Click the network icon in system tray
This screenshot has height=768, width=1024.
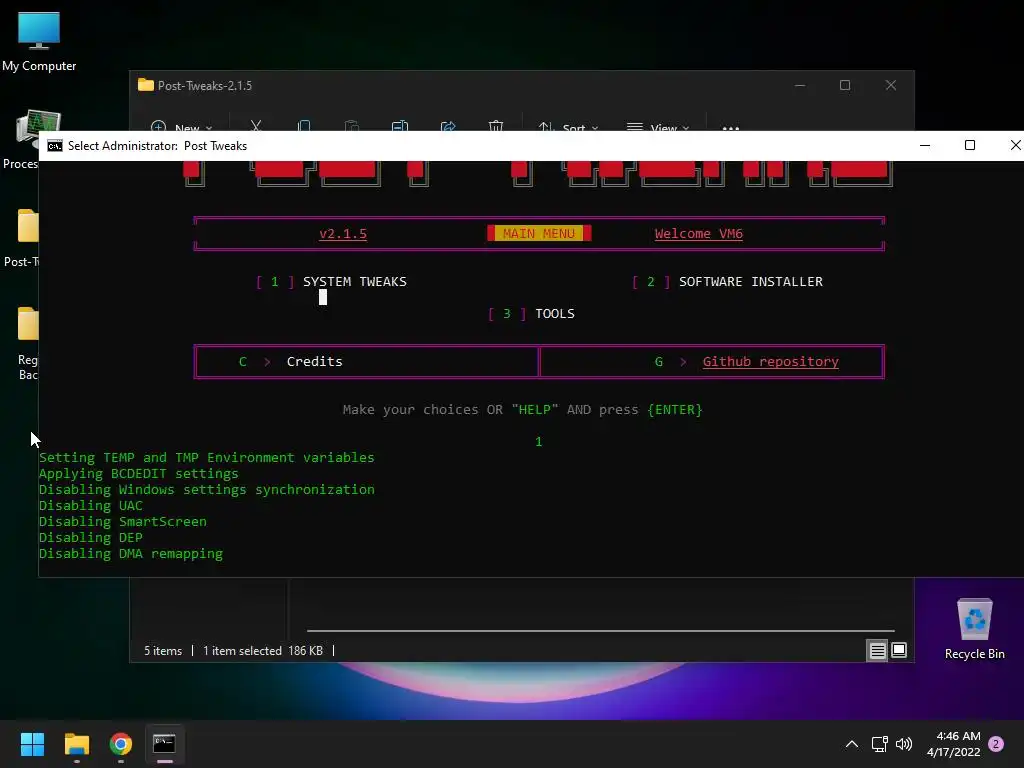[x=879, y=744]
